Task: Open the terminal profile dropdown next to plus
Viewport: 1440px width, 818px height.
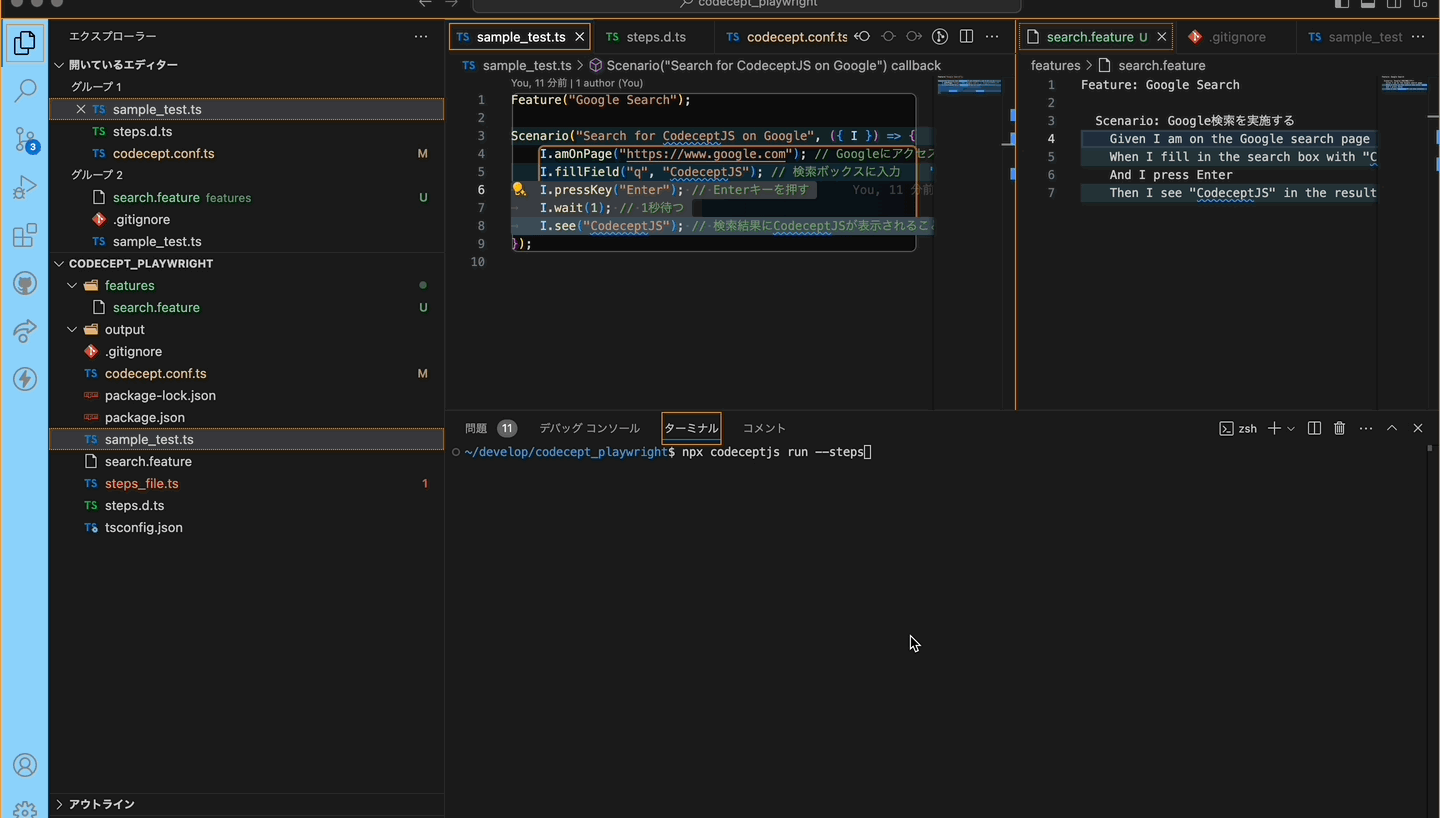Action: point(1290,428)
